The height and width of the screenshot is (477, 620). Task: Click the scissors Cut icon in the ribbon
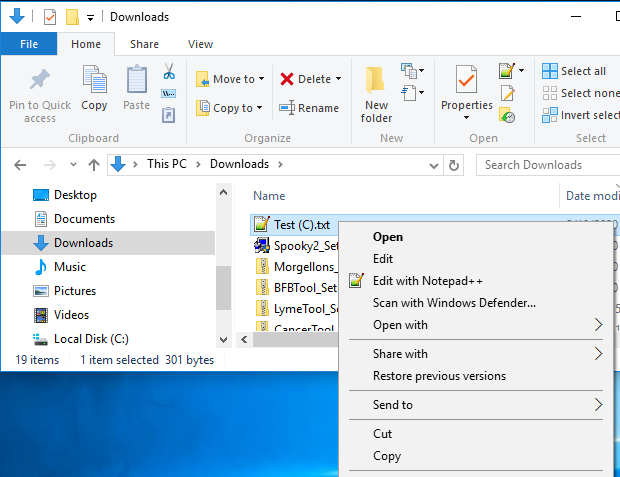(x=169, y=72)
